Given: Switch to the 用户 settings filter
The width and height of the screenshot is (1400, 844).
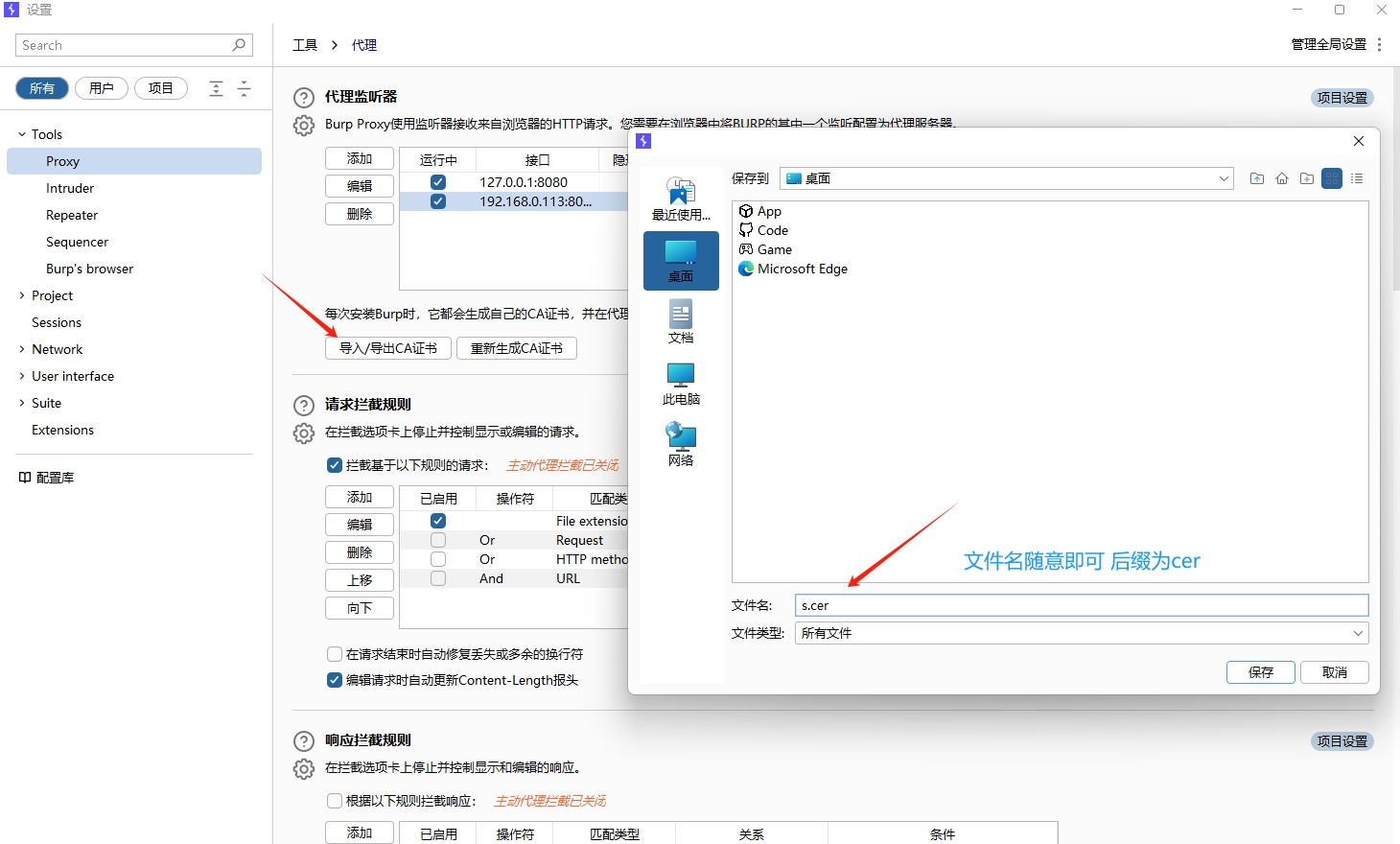Looking at the screenshot, I should pos(102,88).
